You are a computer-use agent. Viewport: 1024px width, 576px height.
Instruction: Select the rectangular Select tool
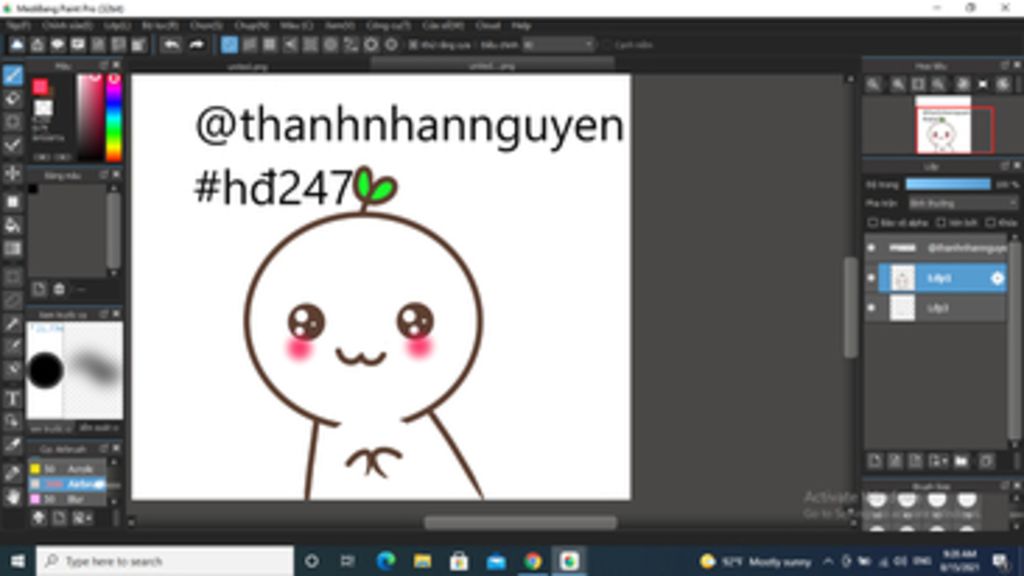[x=12, y=277]
